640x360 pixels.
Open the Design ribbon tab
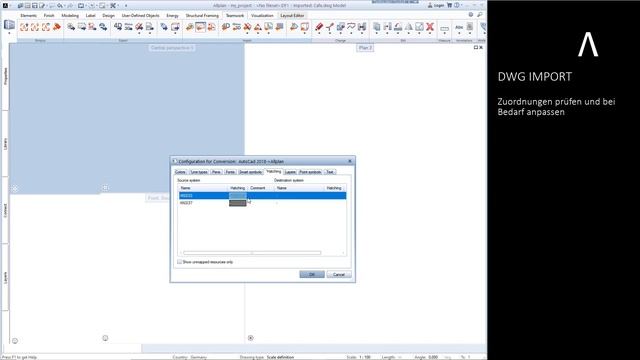tap(109, 16)
